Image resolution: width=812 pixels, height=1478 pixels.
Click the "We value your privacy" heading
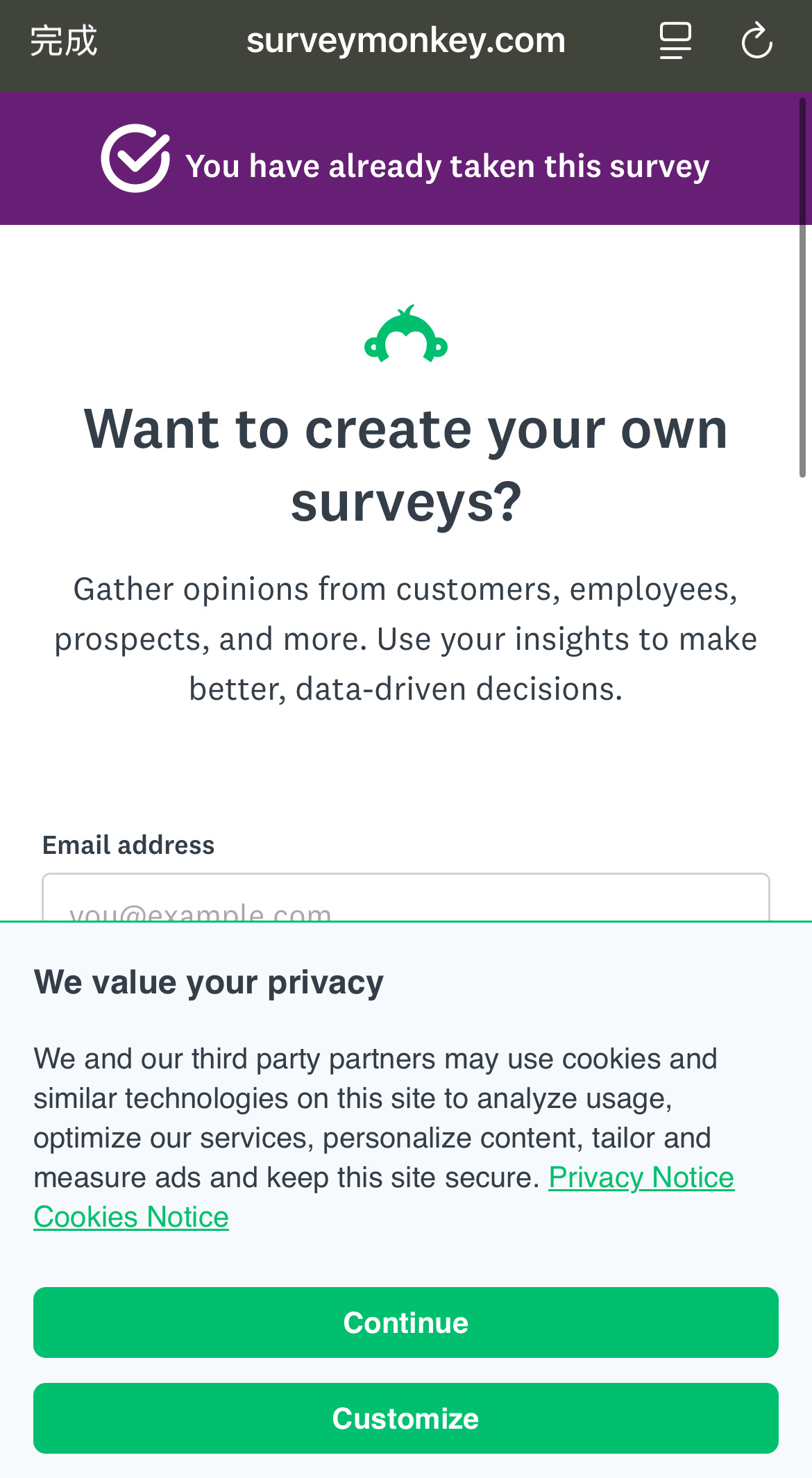[209, 982]
